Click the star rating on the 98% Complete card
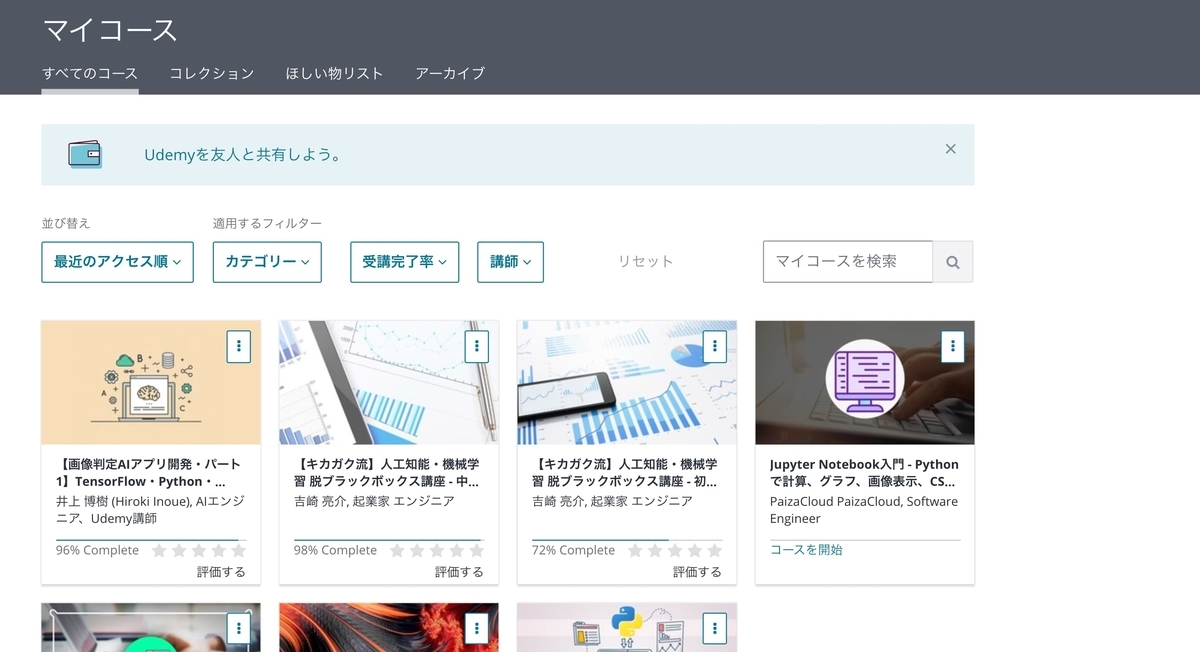Viewport: 1200px width, 652px height. pos(436,550)
